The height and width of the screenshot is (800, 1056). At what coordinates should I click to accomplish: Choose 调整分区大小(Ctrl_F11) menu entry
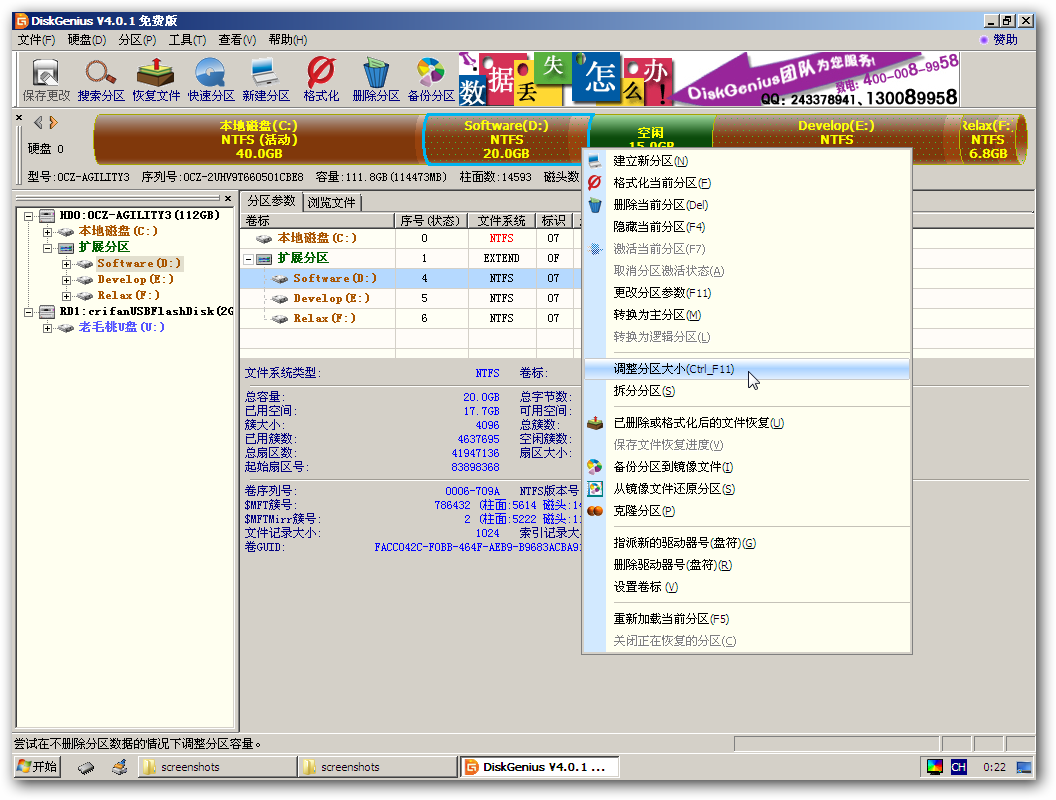coord(748,369)
